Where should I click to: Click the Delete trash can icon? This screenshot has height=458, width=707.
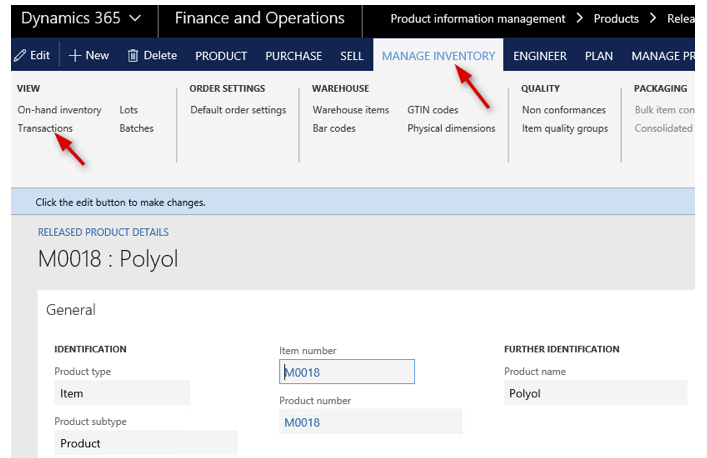133,55
